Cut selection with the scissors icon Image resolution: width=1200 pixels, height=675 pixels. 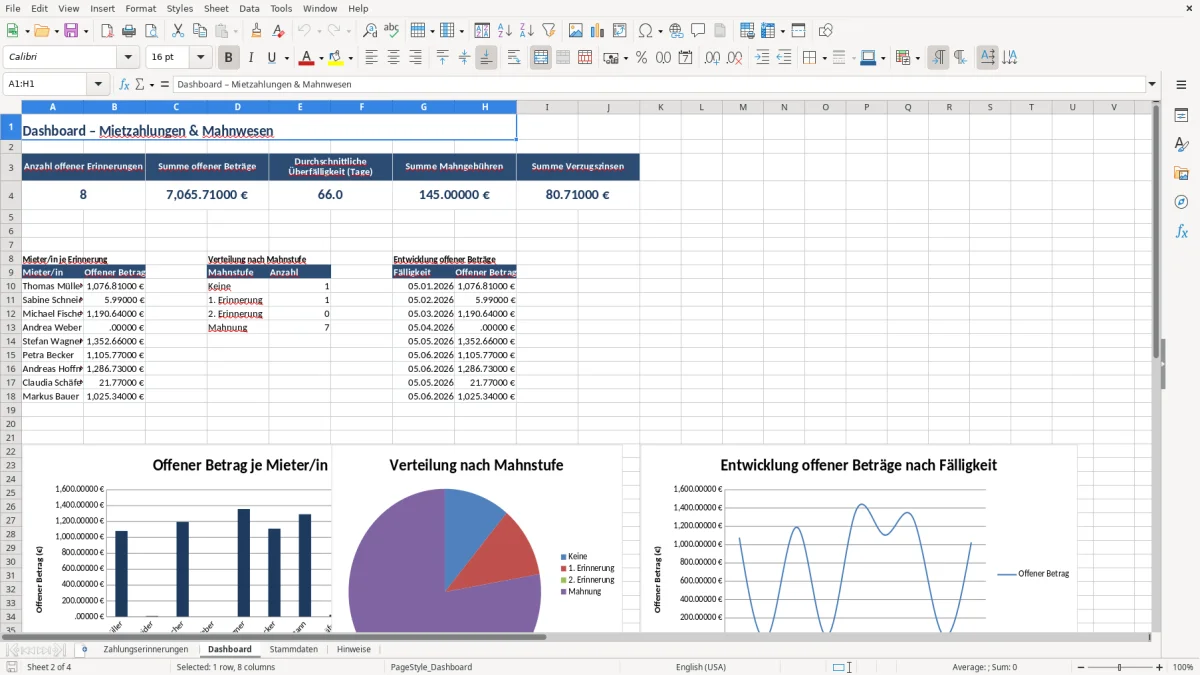coord(177,31)
